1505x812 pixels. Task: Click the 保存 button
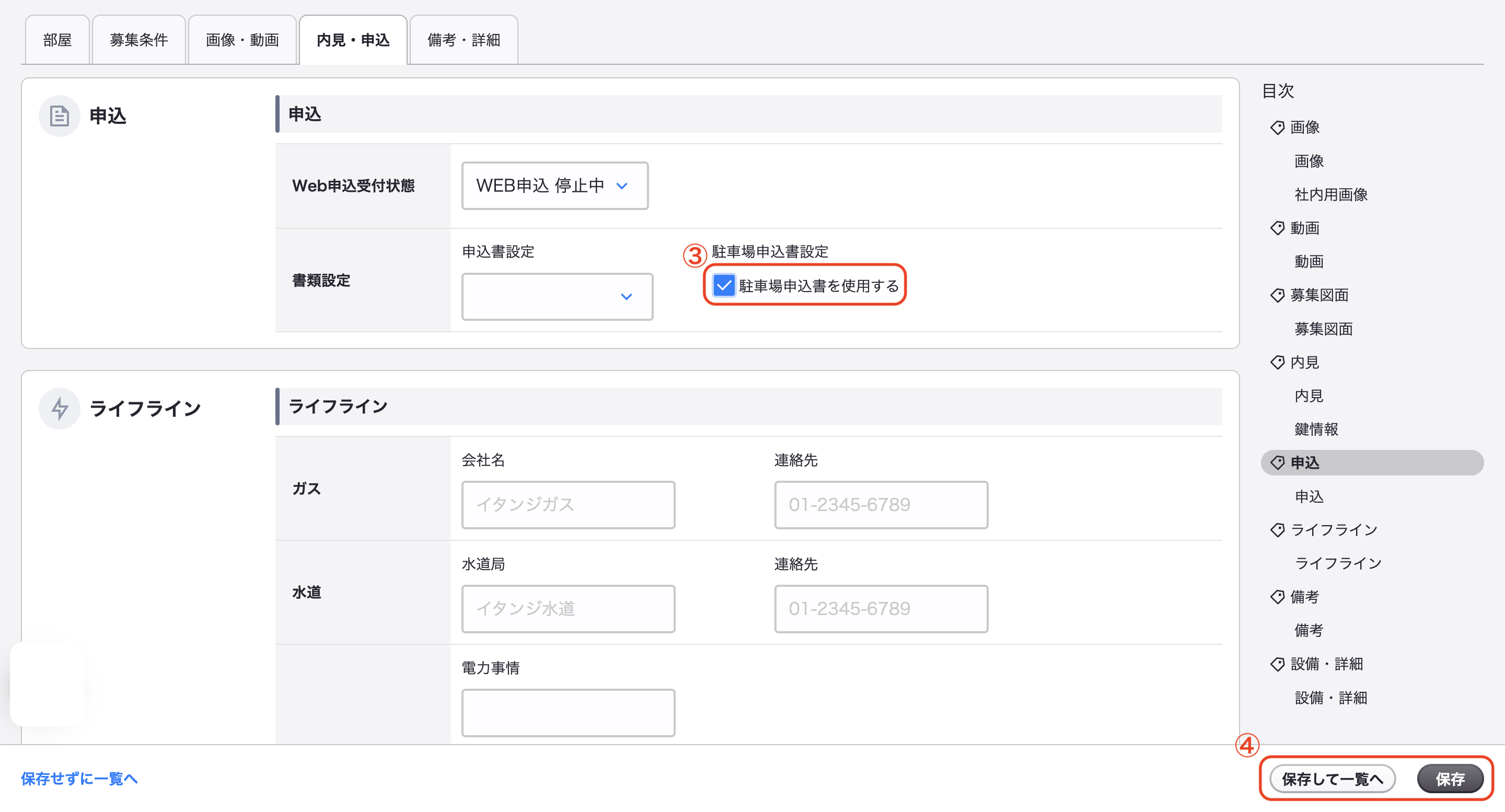coord(1450,779)
